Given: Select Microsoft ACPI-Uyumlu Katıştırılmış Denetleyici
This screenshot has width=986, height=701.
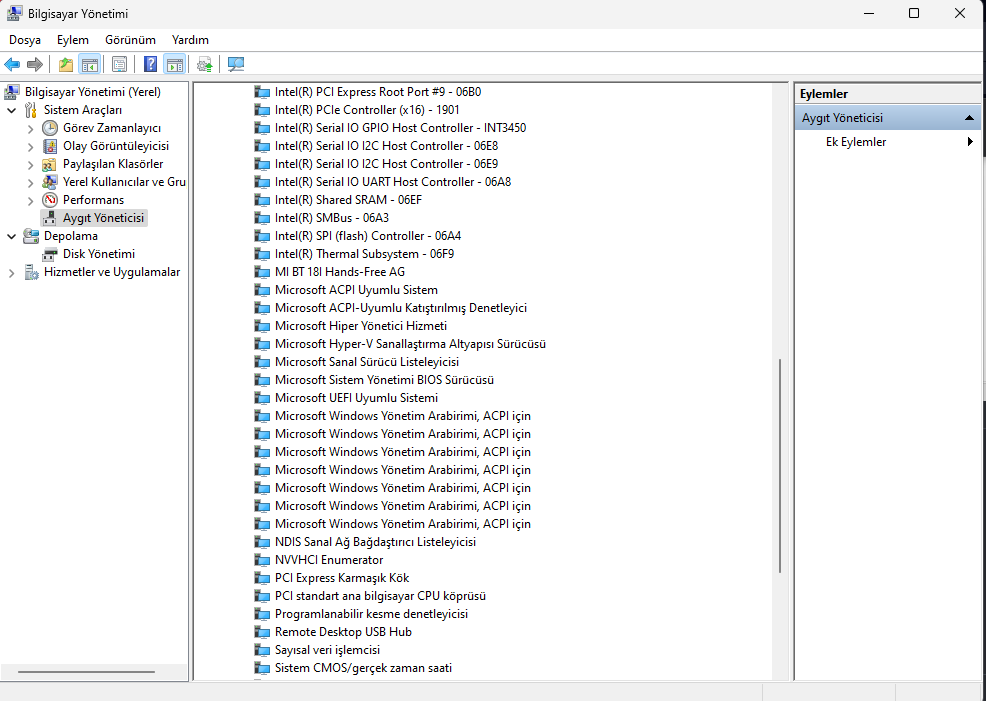Looking at the screenshot, I should [401, 308].
